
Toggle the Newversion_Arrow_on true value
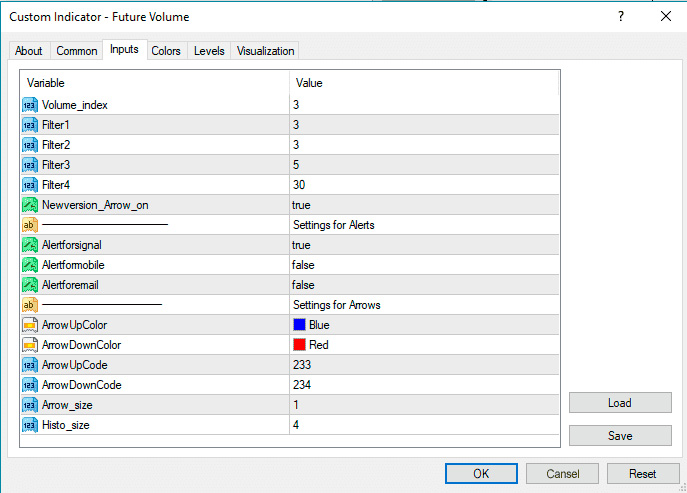pyautogui.click(x=301, y=205)
